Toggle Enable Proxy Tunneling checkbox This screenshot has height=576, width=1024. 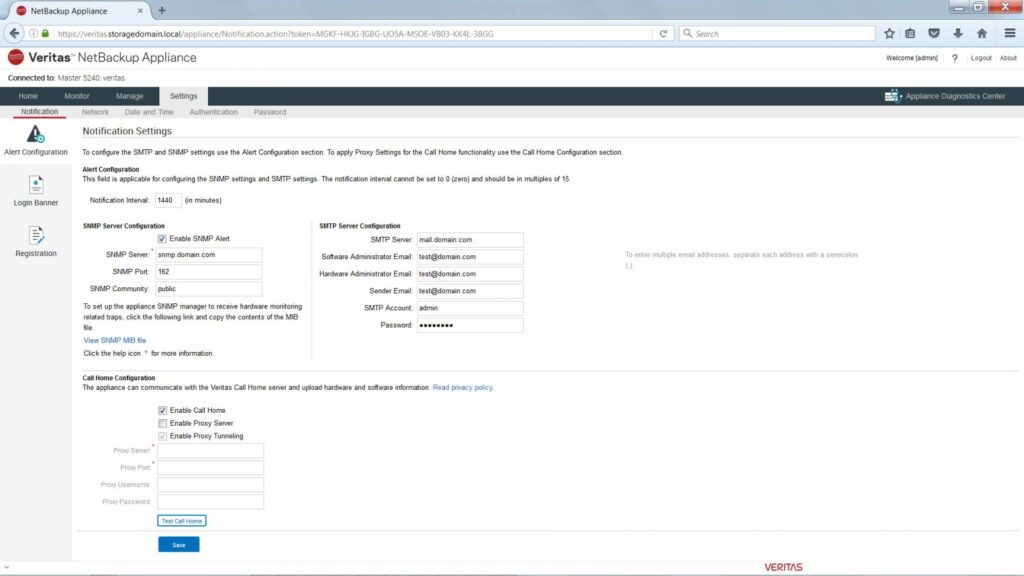tap(163, 436)
